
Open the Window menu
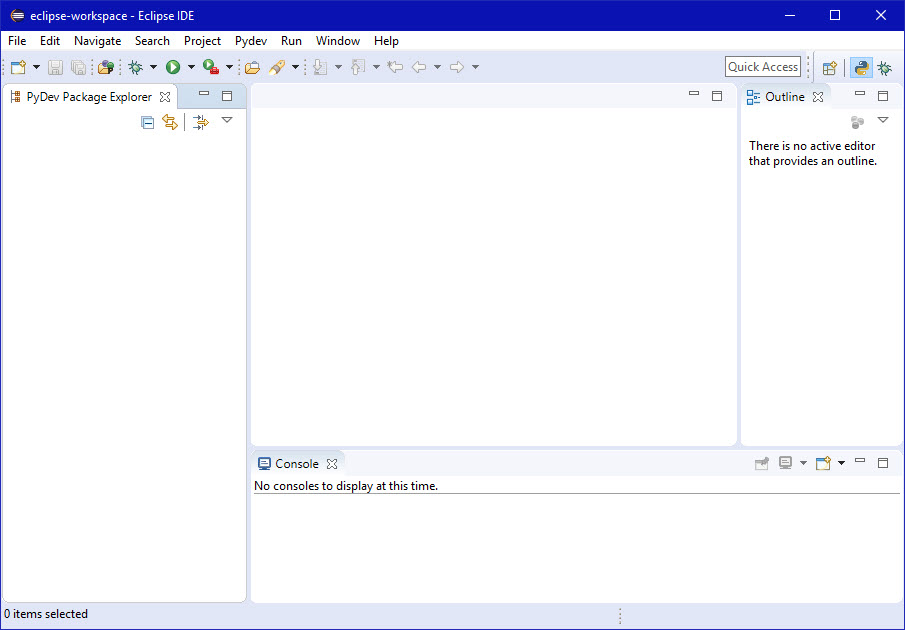click(338, 41)
